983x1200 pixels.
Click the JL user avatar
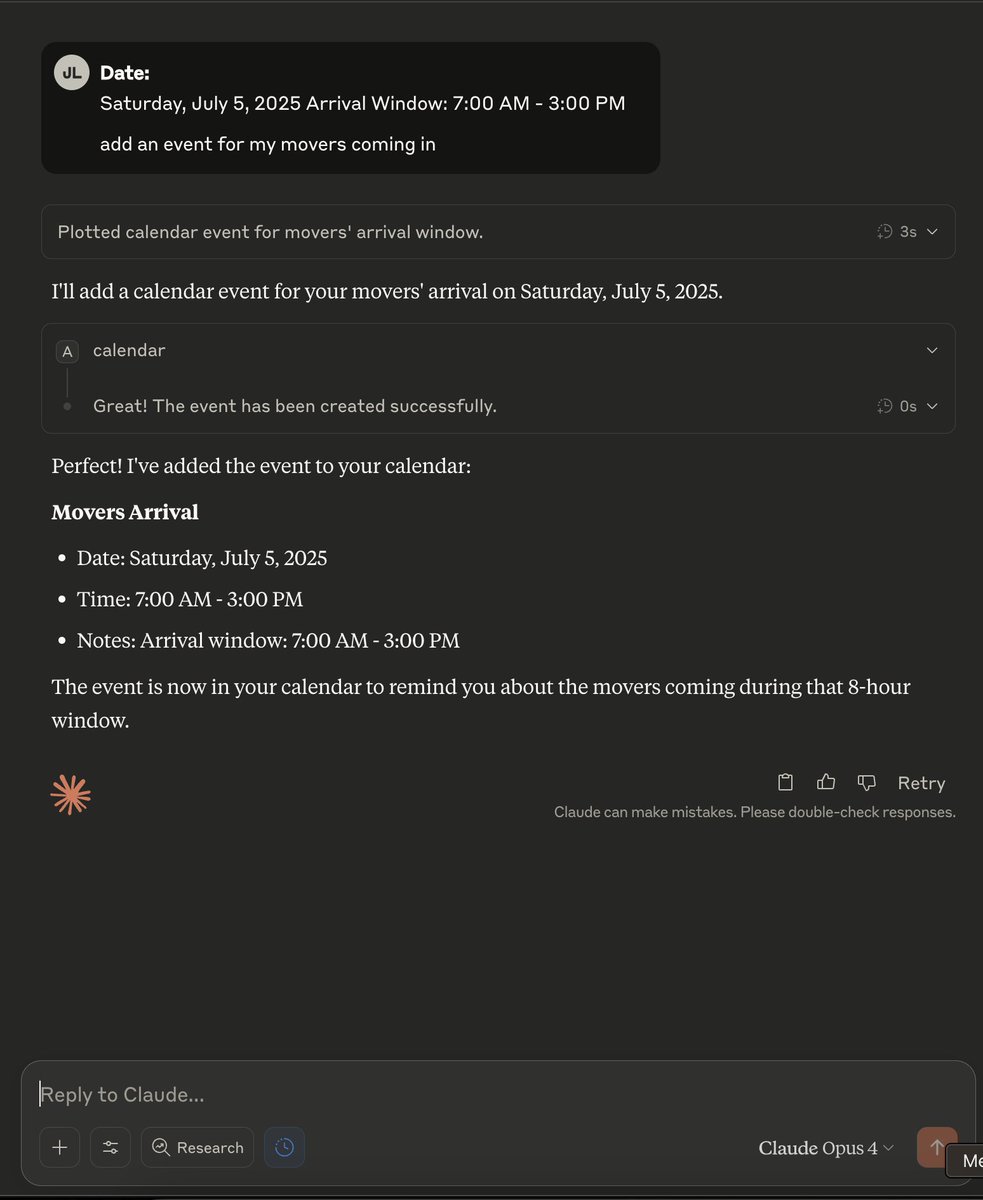(x=72, y=73)
